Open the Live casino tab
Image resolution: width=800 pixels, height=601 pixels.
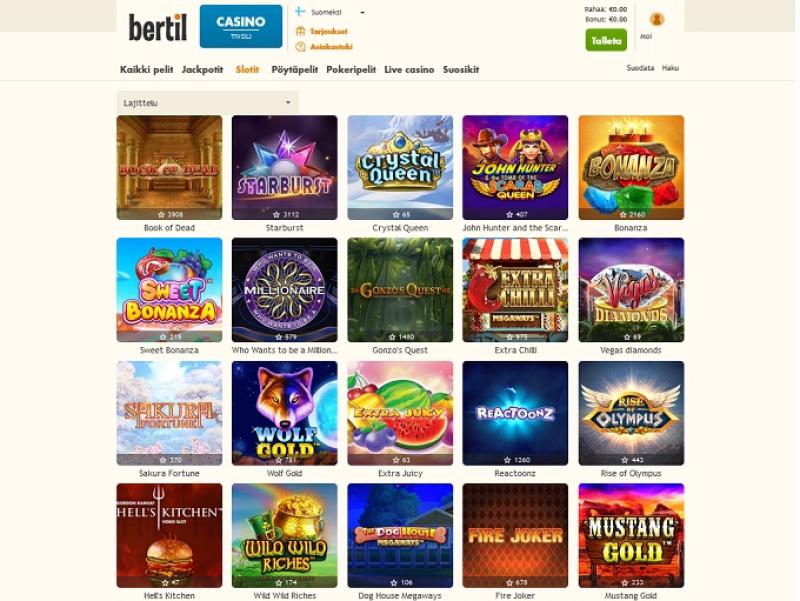click(x=409, y=69)
